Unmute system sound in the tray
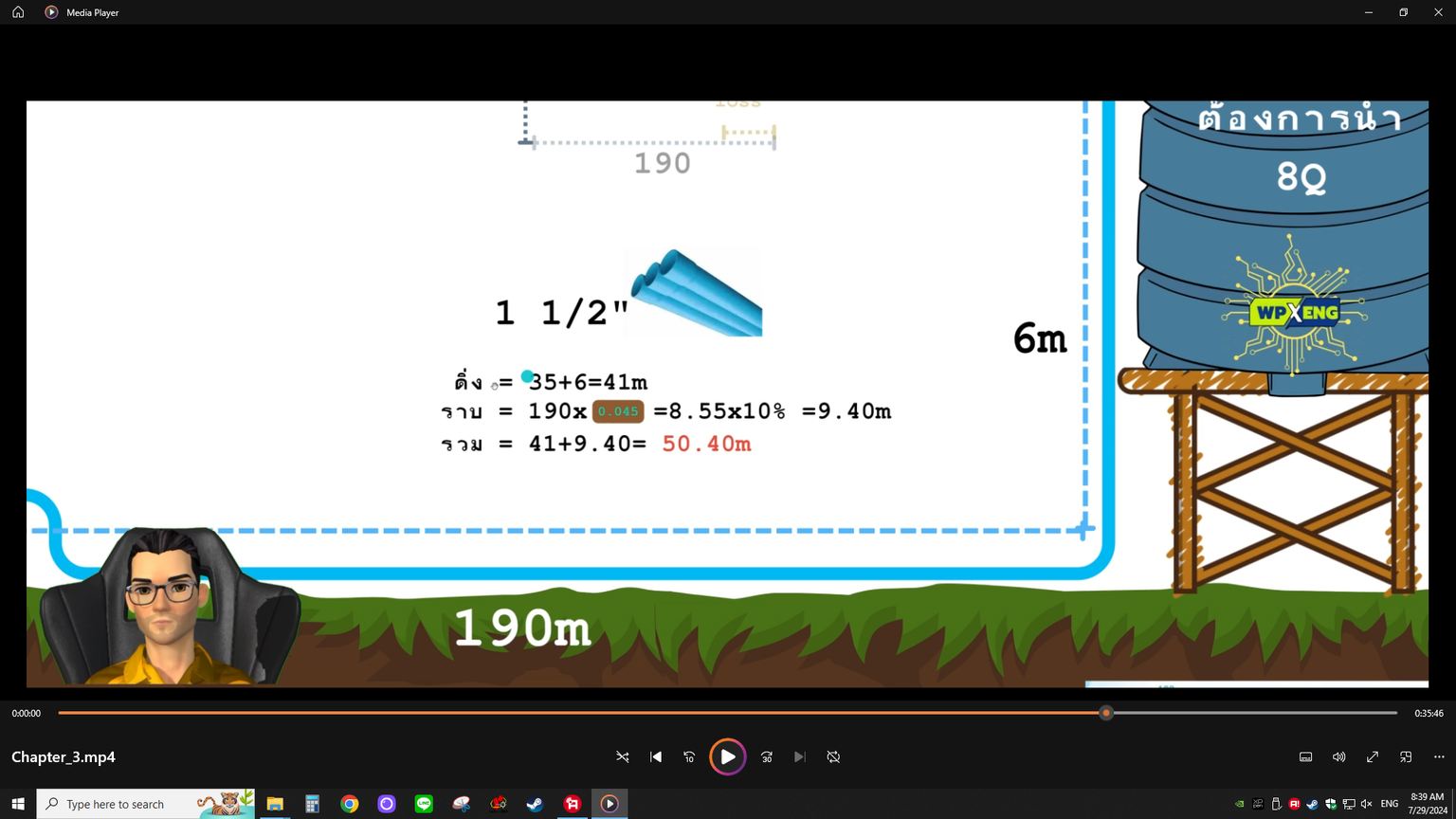 click(x=1366, y=804)
